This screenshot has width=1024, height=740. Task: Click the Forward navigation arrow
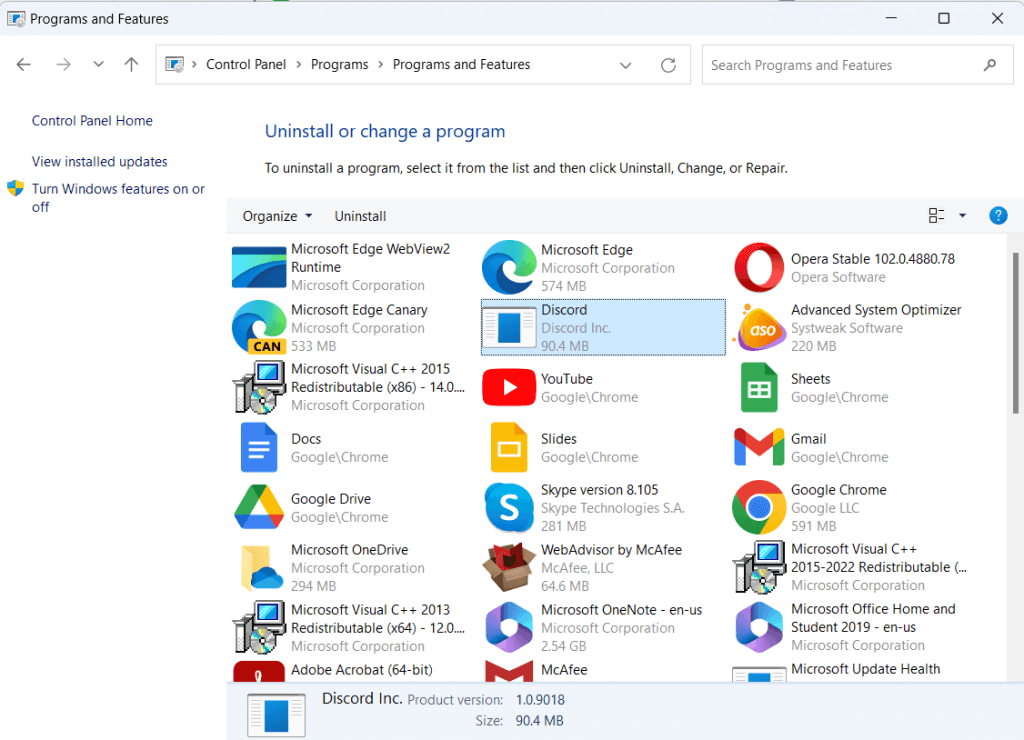point(63,64)
